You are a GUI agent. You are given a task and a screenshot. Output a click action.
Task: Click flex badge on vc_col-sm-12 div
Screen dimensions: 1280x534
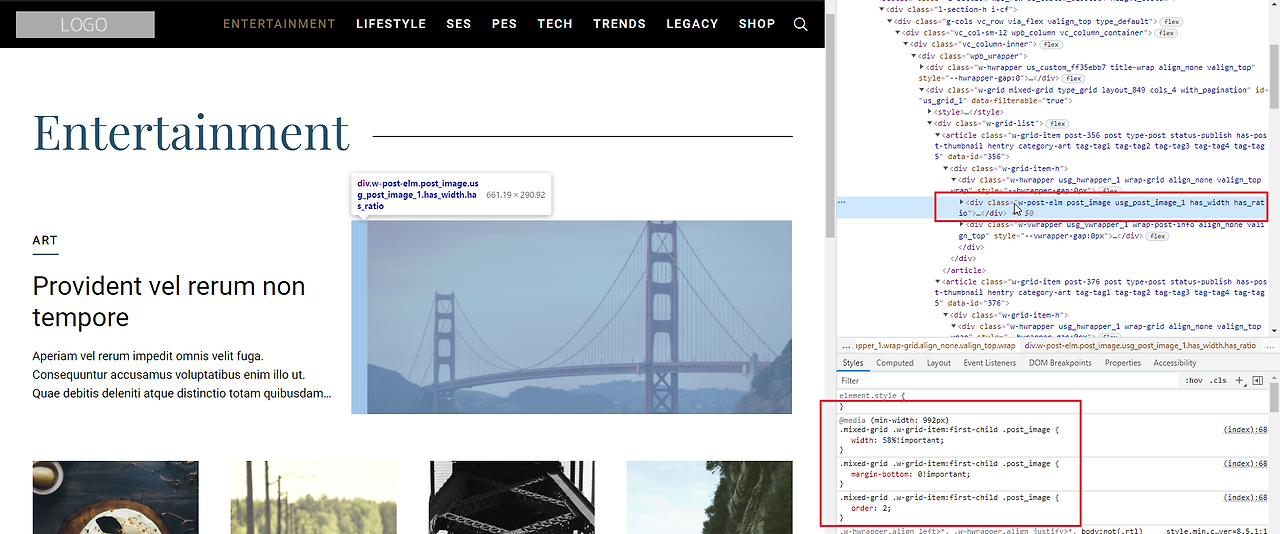1166,33
